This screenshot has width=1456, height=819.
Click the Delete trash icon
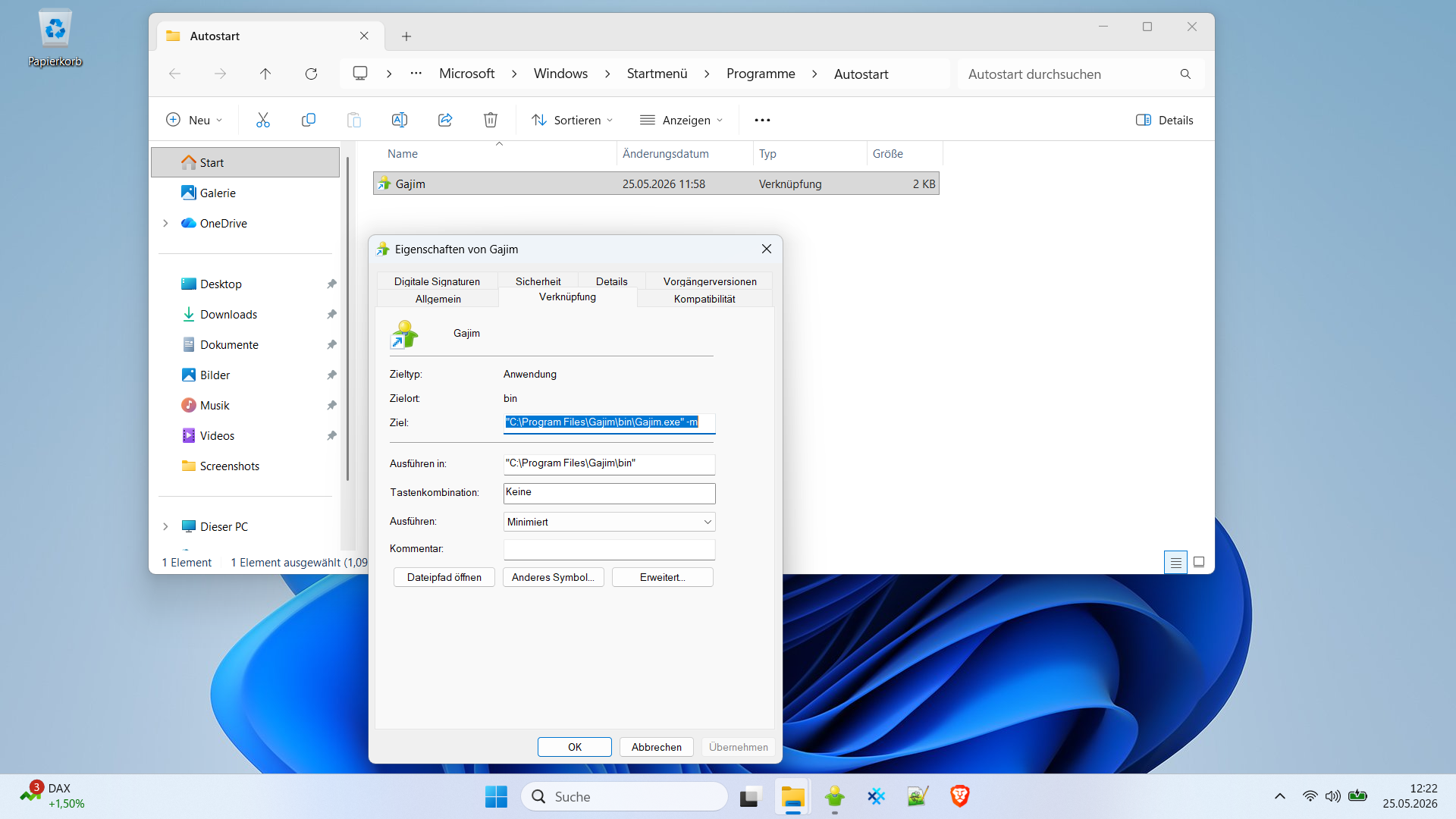pos(491,120)
